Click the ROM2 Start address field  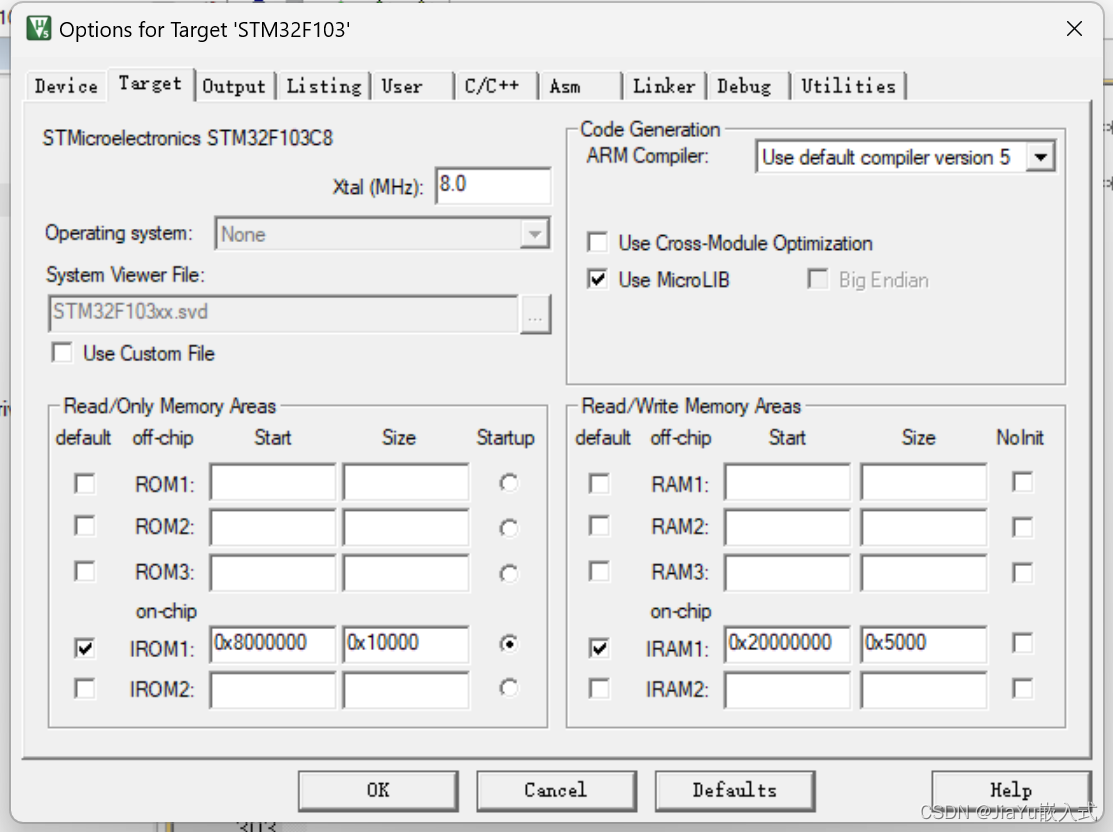click(273, 527)
